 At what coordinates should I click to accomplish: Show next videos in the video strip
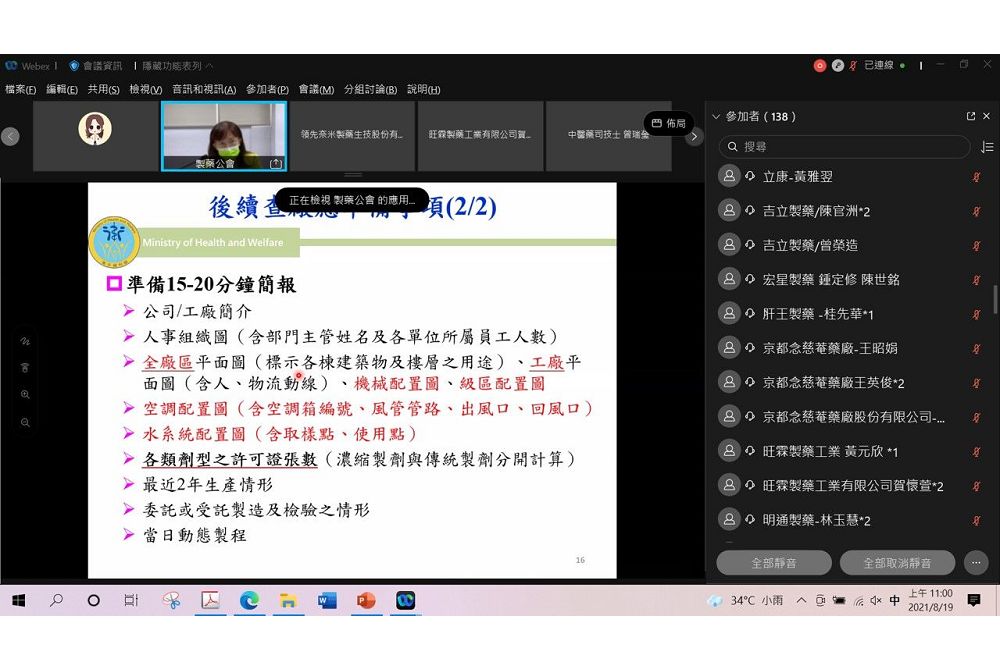[x=695, y=136]
